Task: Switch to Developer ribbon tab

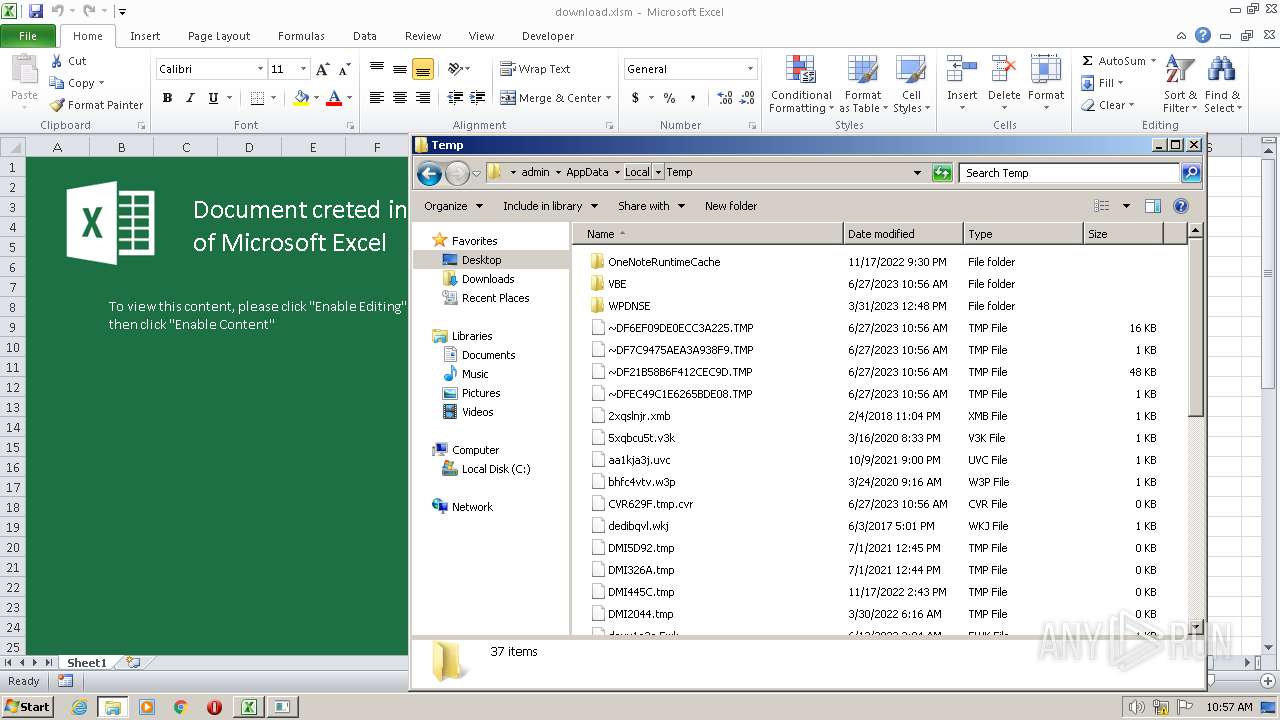Action: click(x=548, y=36)
